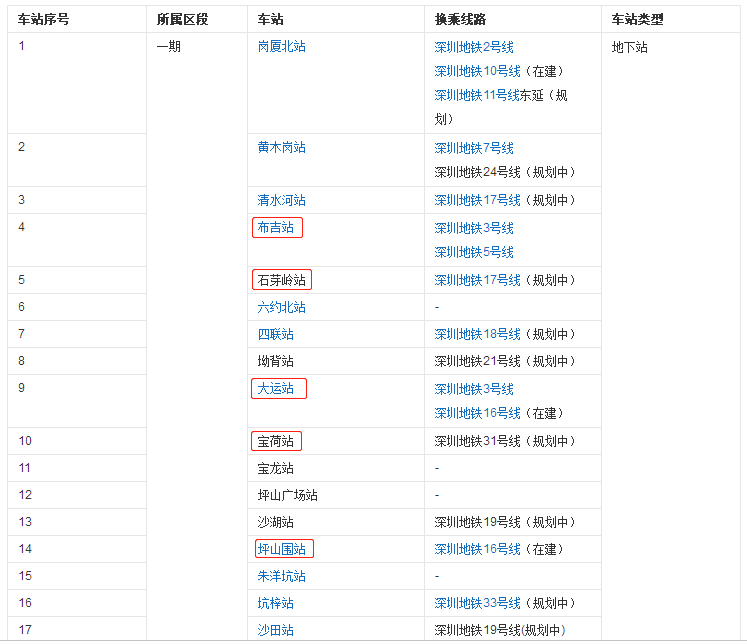Image resolution: width=747 pixels, height=644 pixels.
Task: Open the 深圳地铁18号线 link
Action: [x=477, y=334]
